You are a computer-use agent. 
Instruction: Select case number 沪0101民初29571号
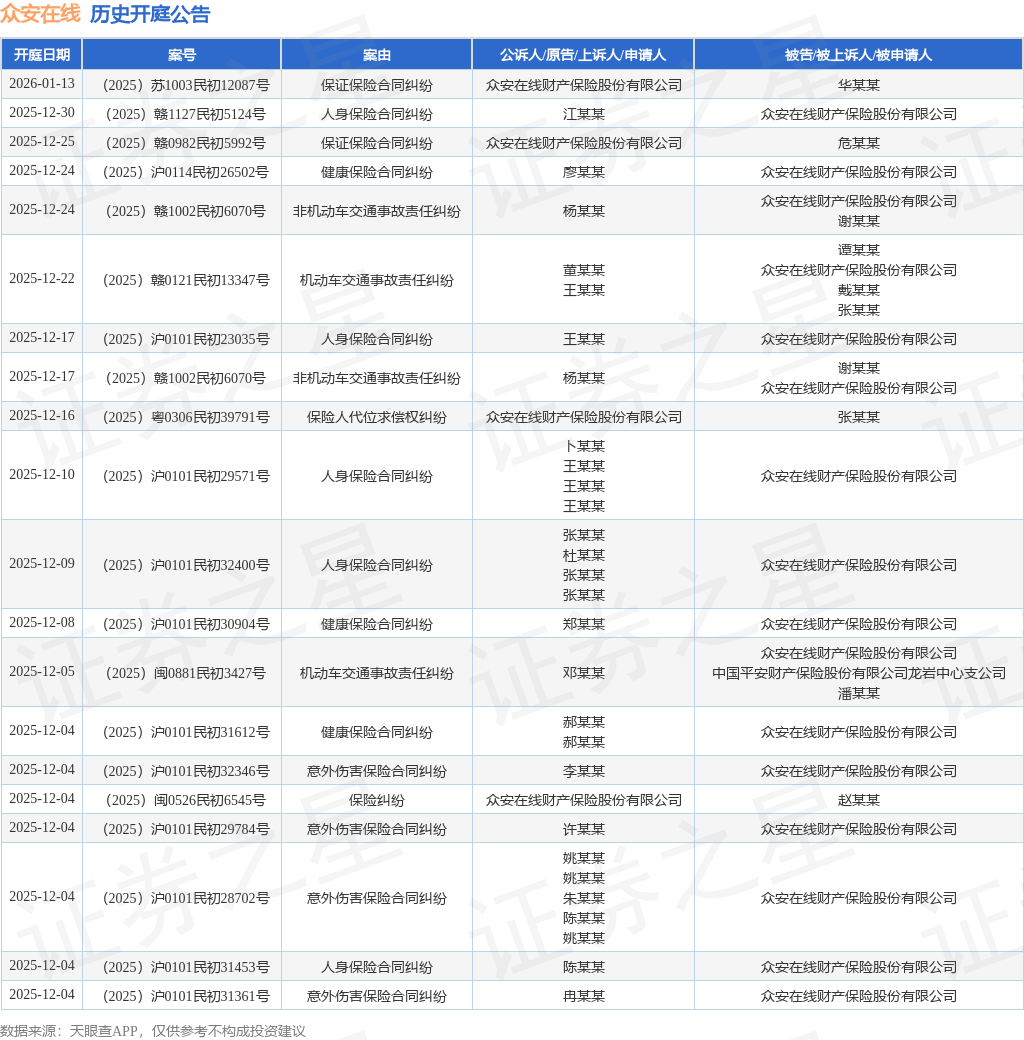(186, 476)
